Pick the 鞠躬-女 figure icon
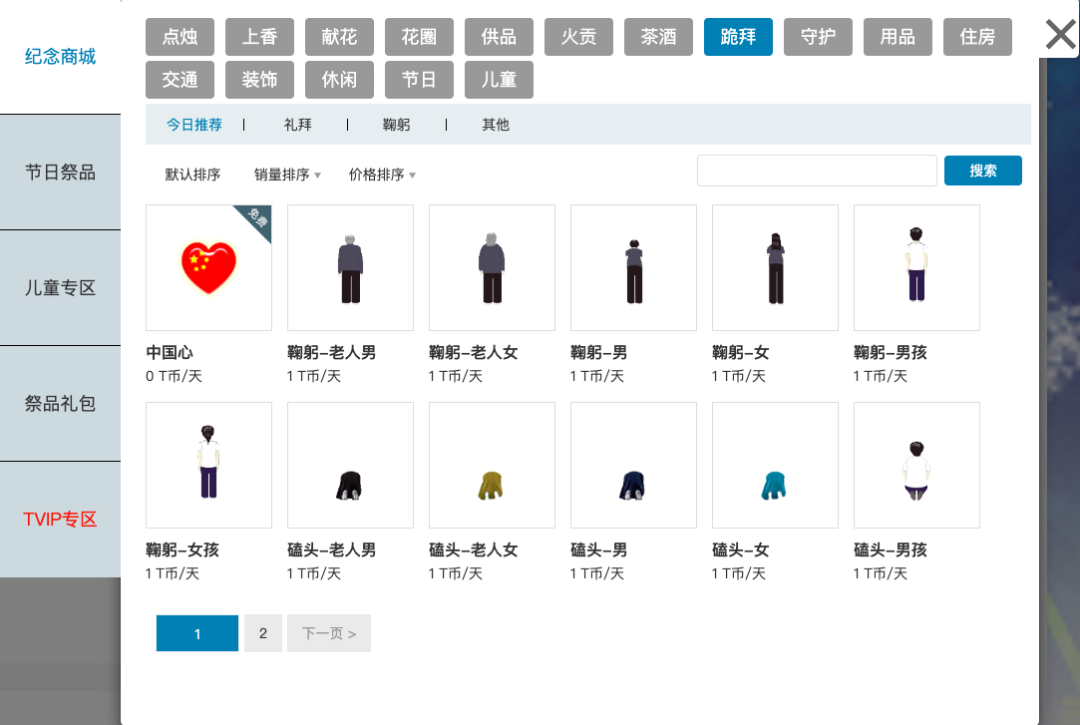Screen dimensions: 1080x725 pyautogui.click(x=775, y=267)
